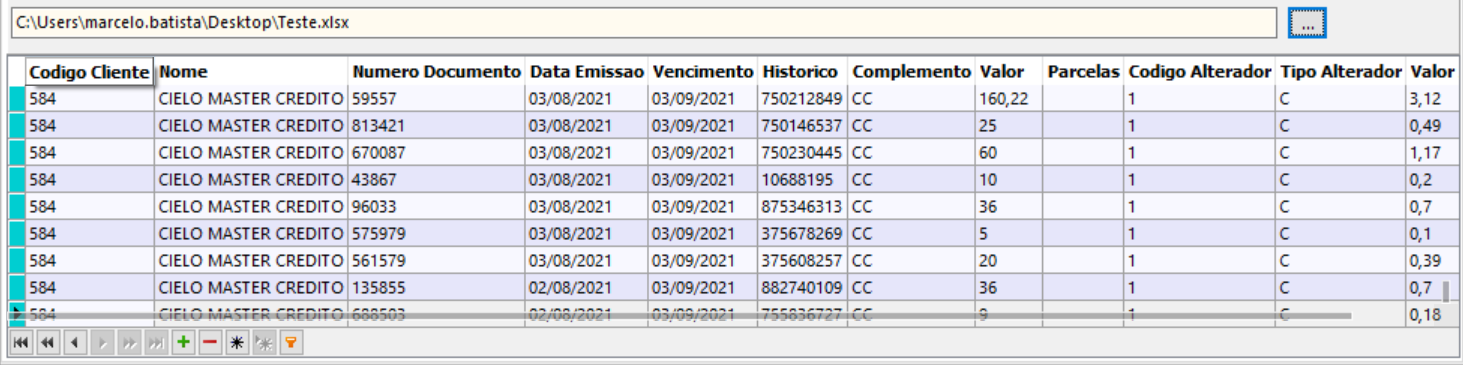Add a new record with green plus
This screenshot has width=1463, height=365.
[x=182, y=343]
